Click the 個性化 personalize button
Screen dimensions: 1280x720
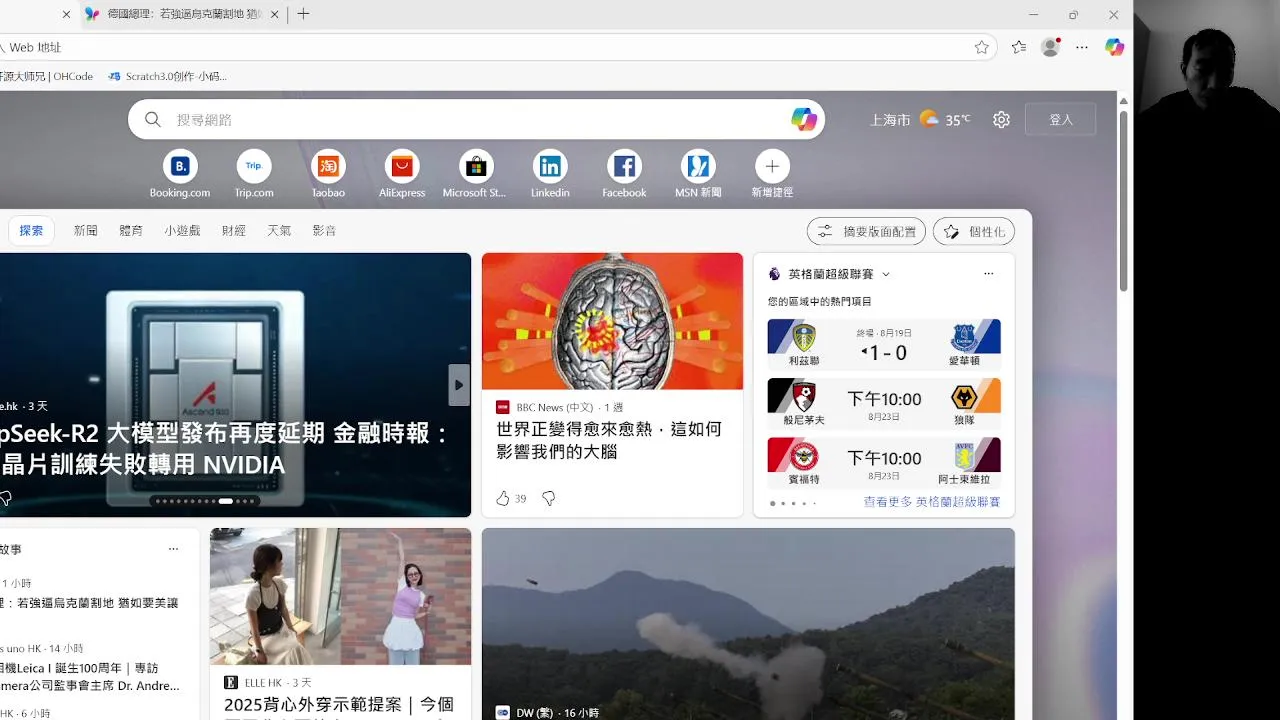click(974, 231)
